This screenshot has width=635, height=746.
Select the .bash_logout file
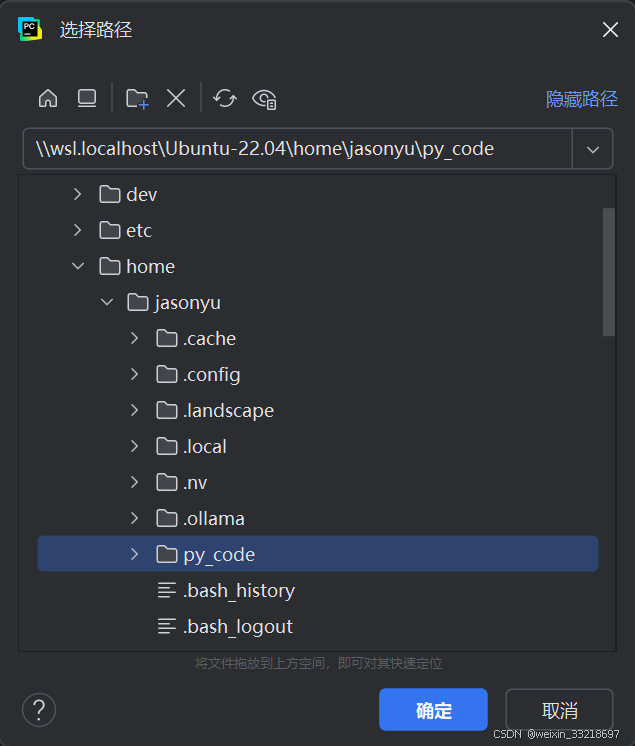click(x=318, y=626)
